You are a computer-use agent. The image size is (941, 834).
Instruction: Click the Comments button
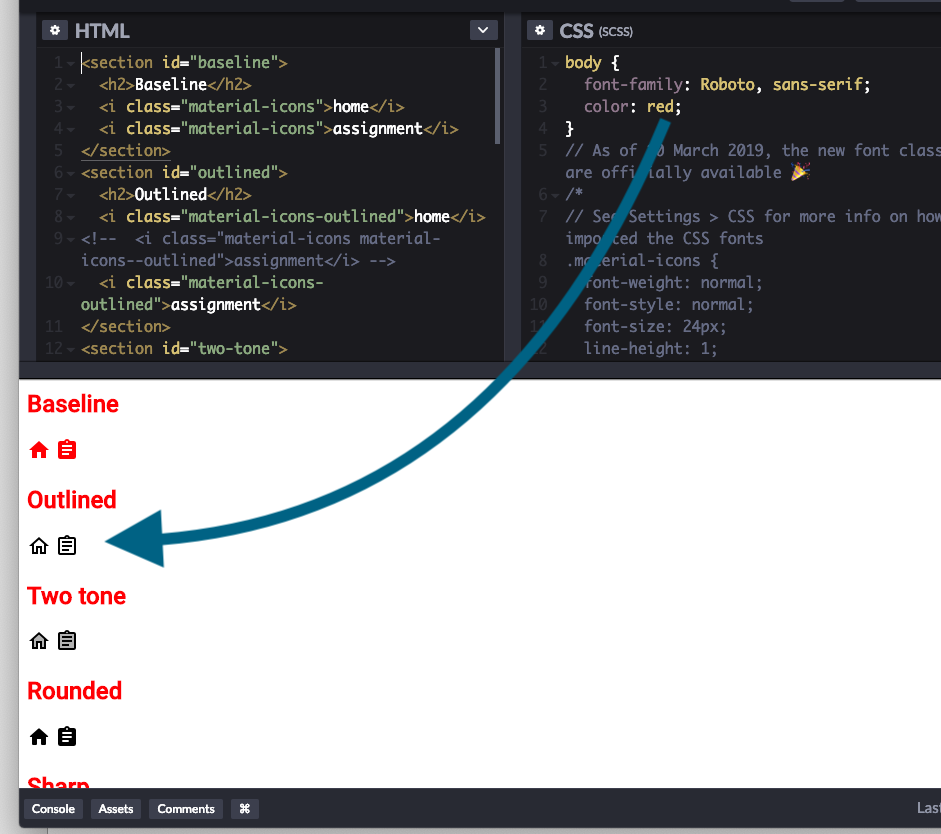pyautogui.click(x=185, y=808)
